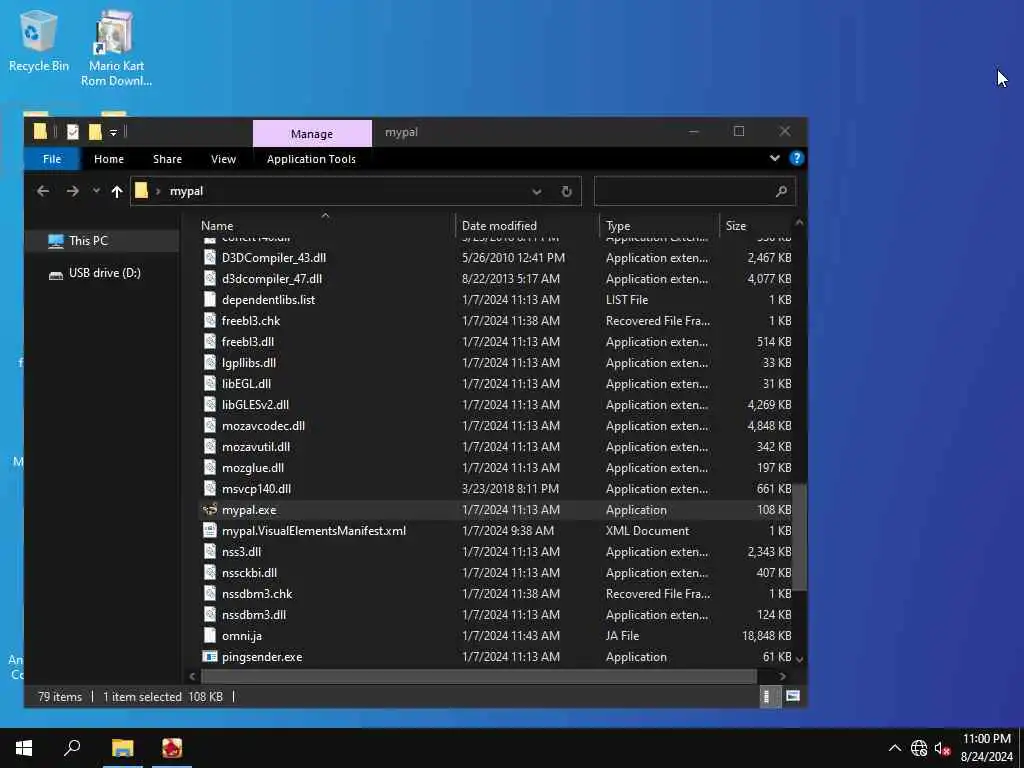This screenshot has height=768, width=1024.
Task: Open the network status tray icon
Action: pos(919,748)
